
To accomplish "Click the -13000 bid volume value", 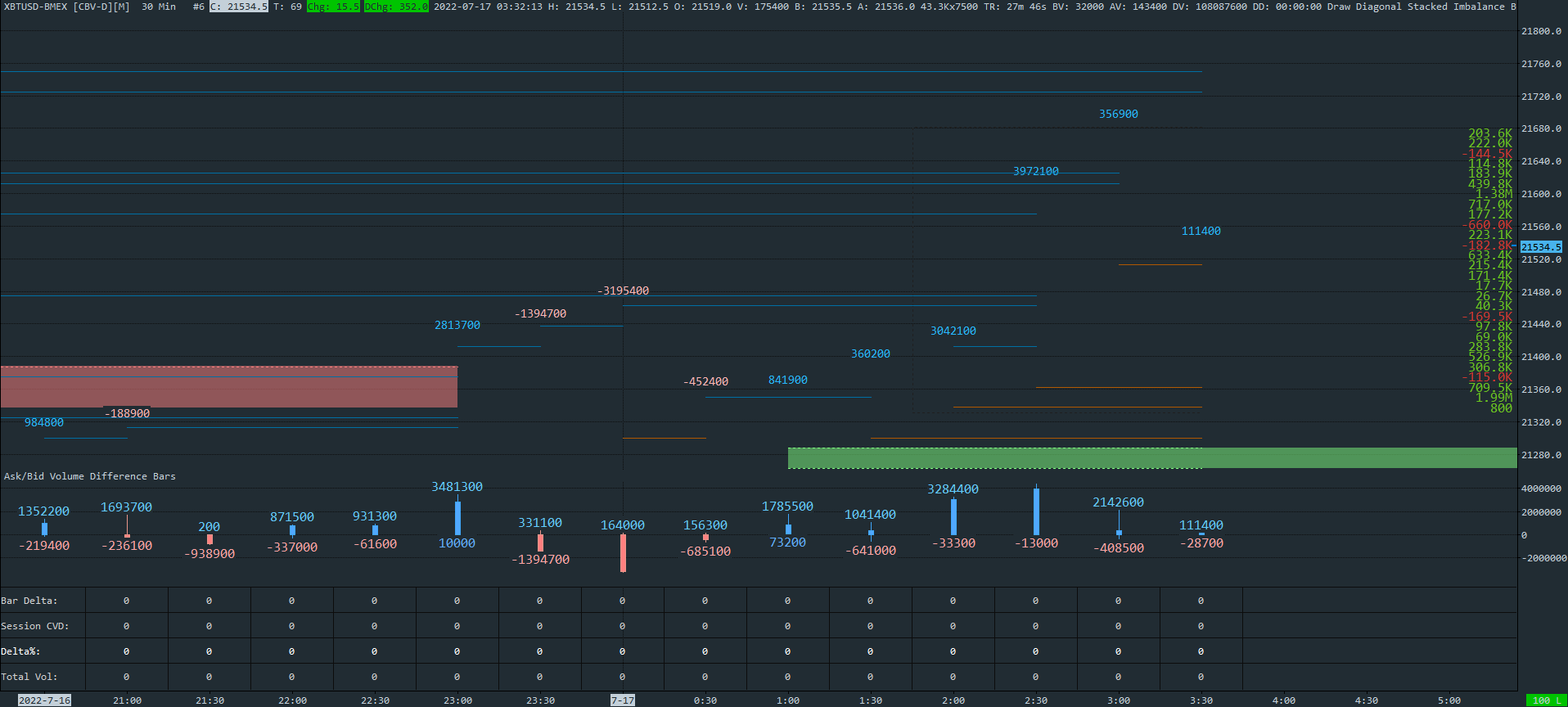I will pos(1036,543).
